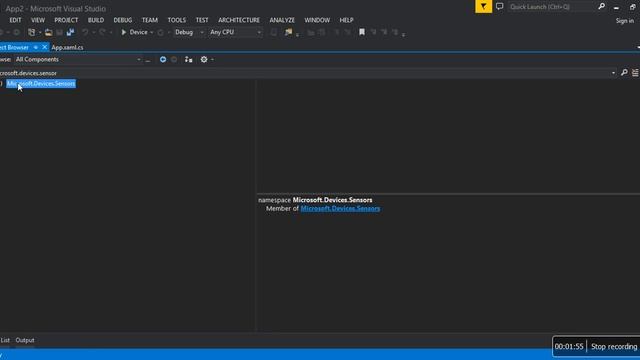The height and width of the screenshot is (360, 640).
Task: Click the ellipsis edit custom component set button
Action: (148, 60)
